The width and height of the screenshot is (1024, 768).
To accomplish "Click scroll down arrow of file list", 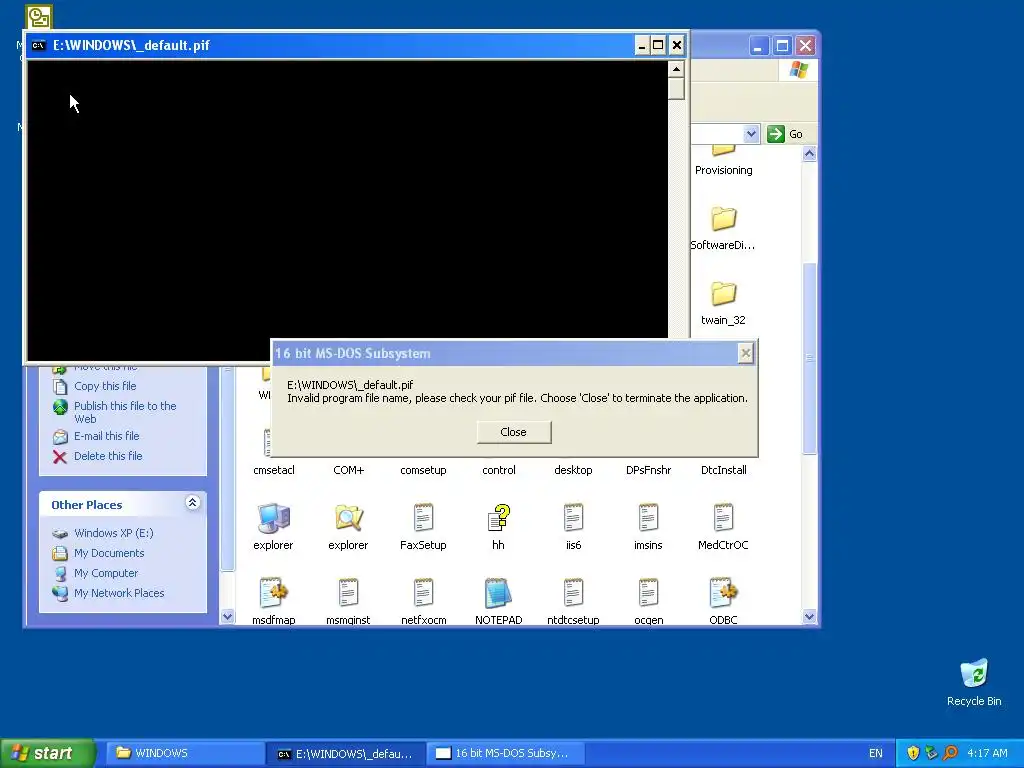I will pos(809,616).
